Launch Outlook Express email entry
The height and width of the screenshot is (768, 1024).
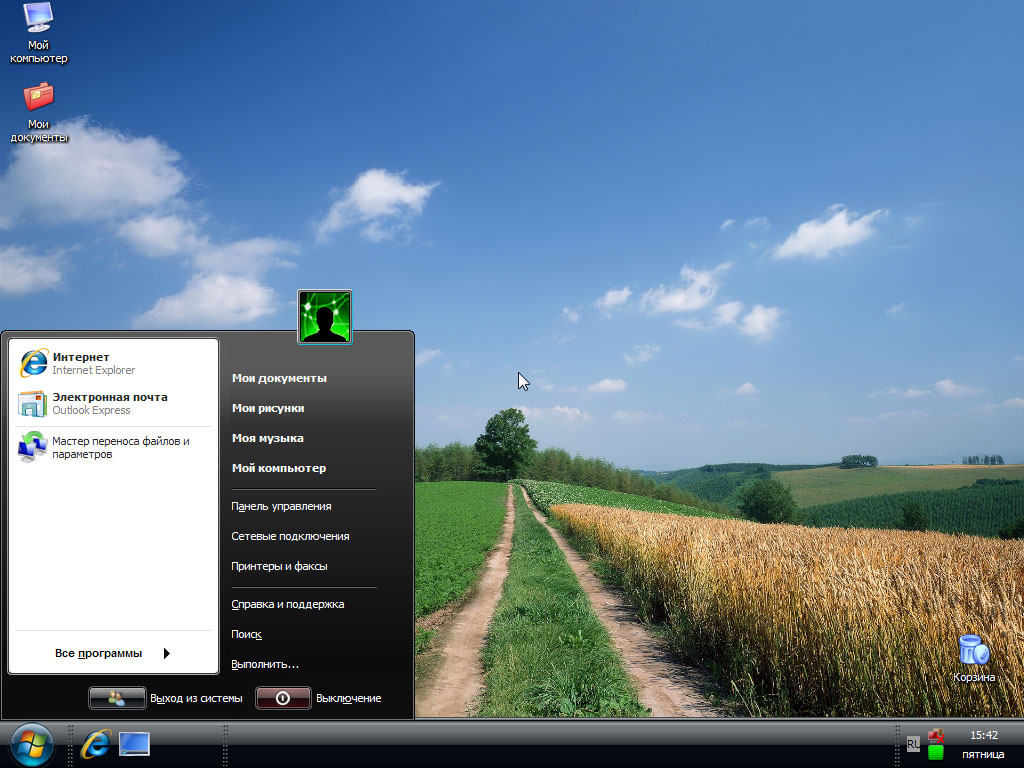pyautogui.click(x=109, y=403)
